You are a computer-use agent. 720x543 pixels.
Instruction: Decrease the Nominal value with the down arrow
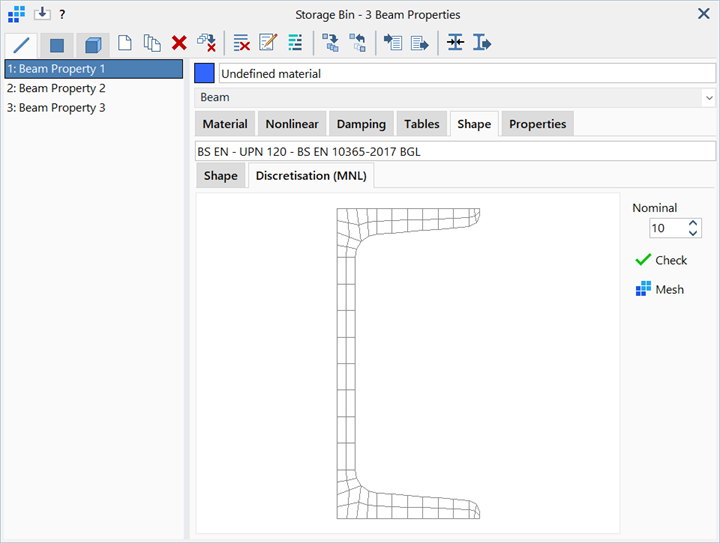coord(693,233)
